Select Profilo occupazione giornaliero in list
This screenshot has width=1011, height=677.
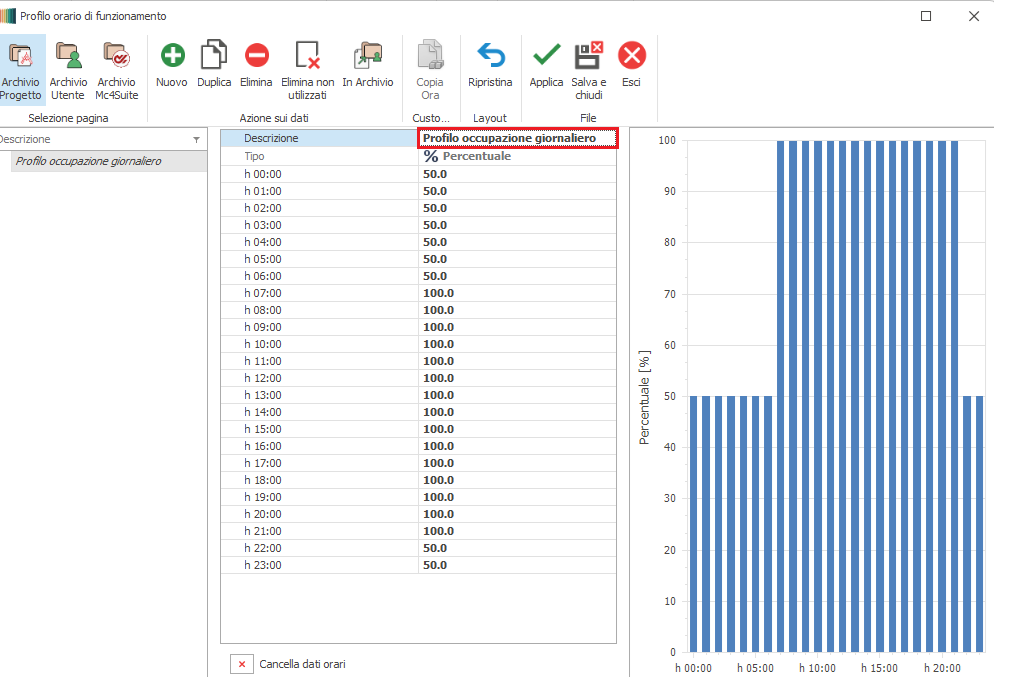89,161
